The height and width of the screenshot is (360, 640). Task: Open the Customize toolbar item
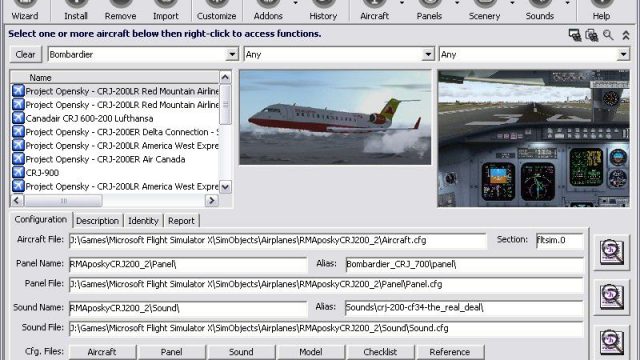pos(216,11)
